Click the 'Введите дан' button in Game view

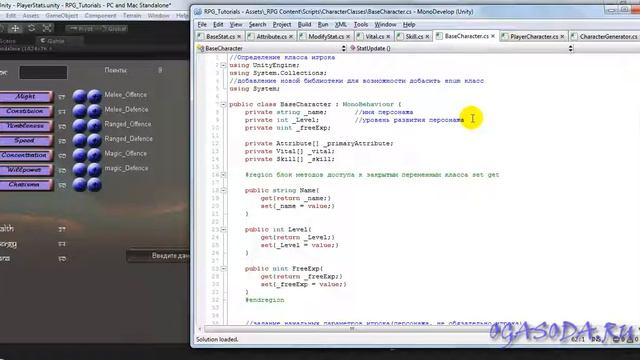tap(158, 256)
